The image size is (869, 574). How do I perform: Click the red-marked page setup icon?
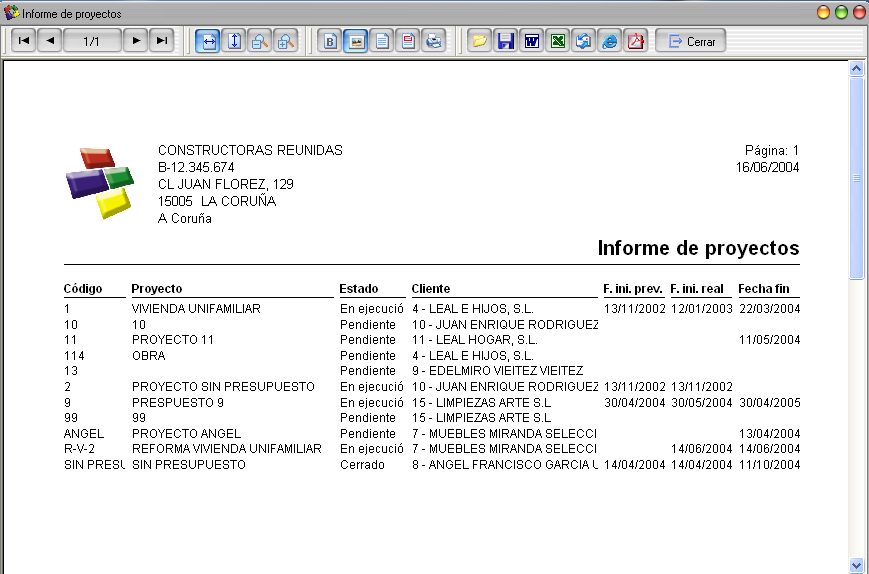click(x=408, y=41)
